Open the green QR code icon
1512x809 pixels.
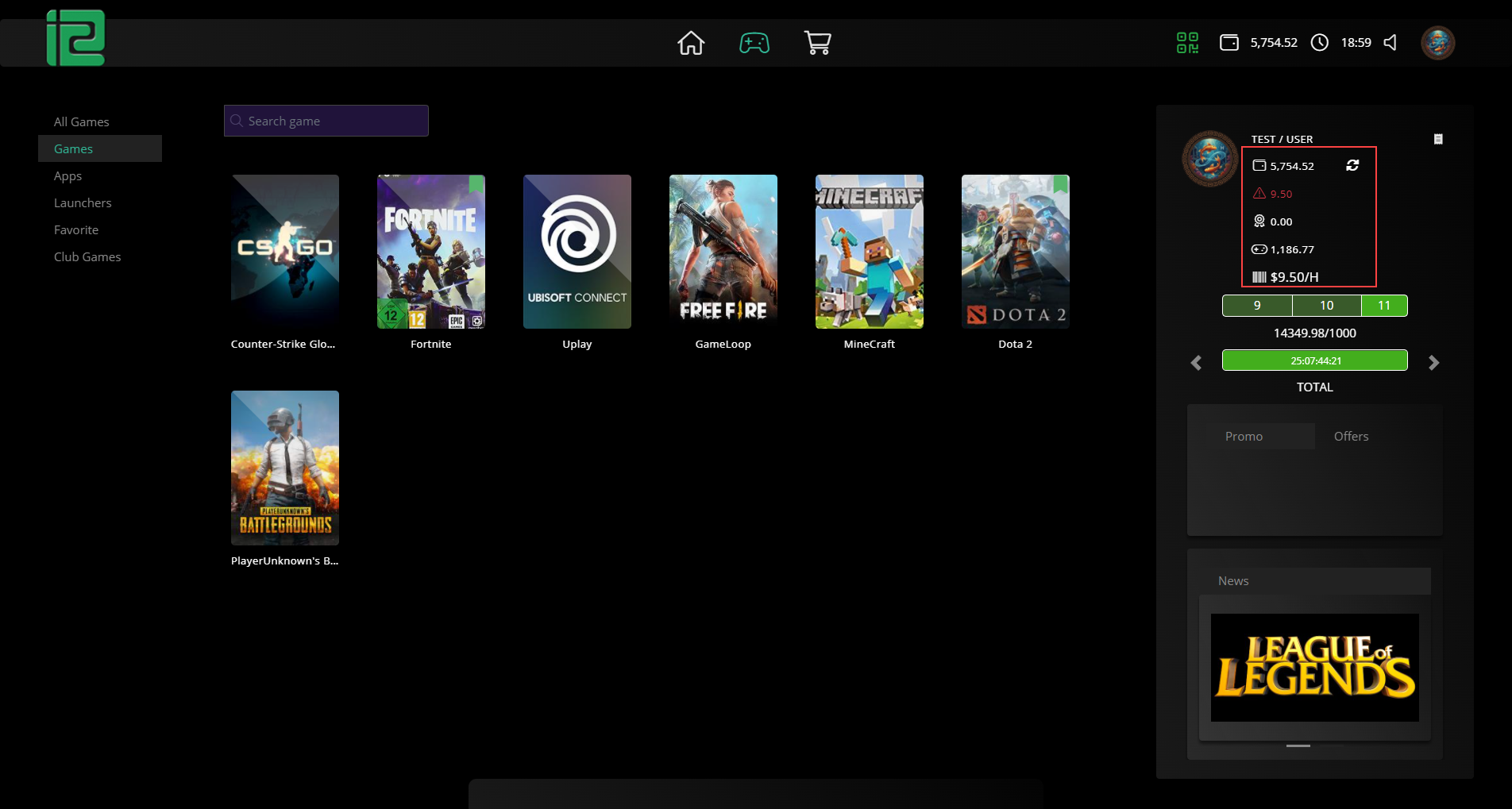(x=1187, y=43)
